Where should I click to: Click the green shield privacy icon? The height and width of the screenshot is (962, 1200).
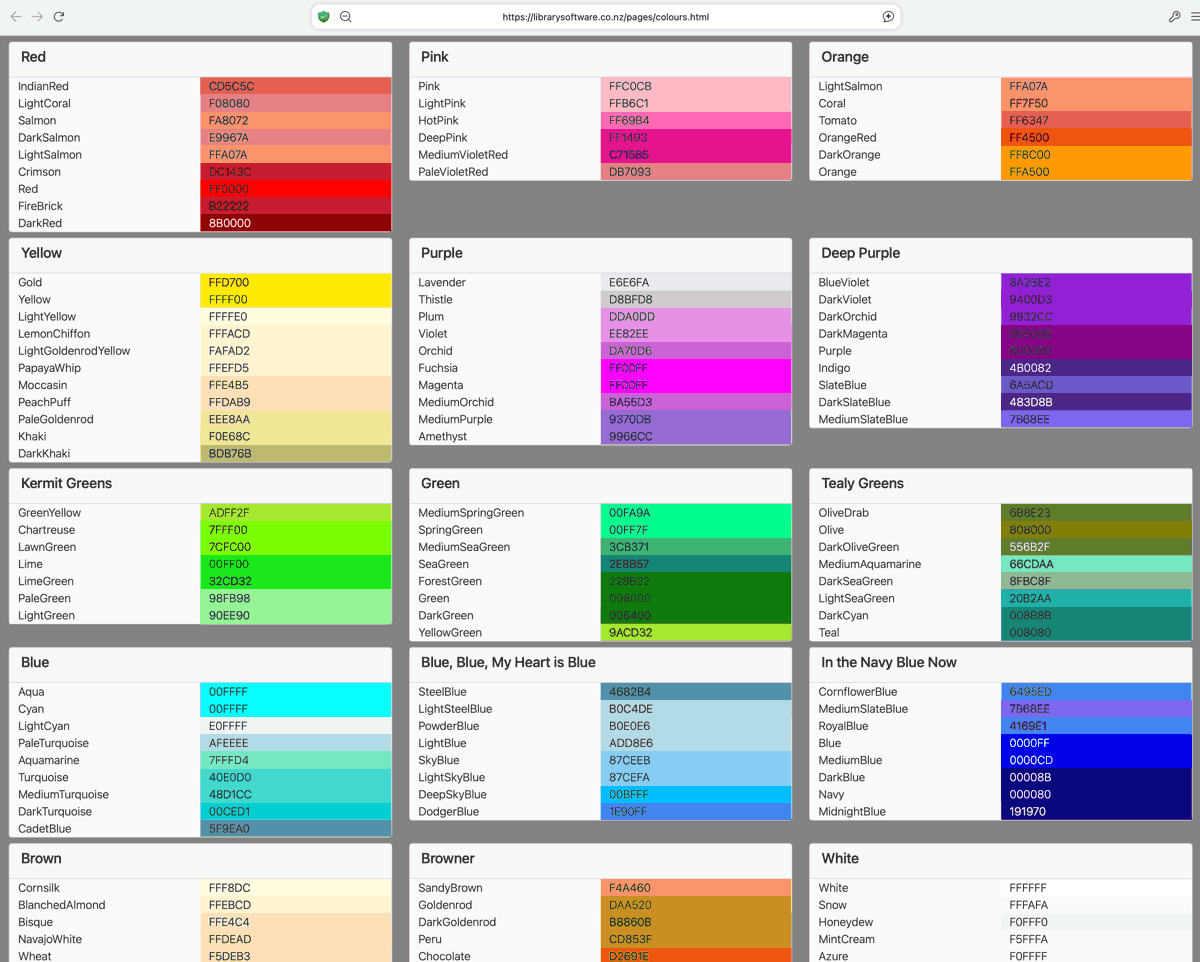[322, 16]
